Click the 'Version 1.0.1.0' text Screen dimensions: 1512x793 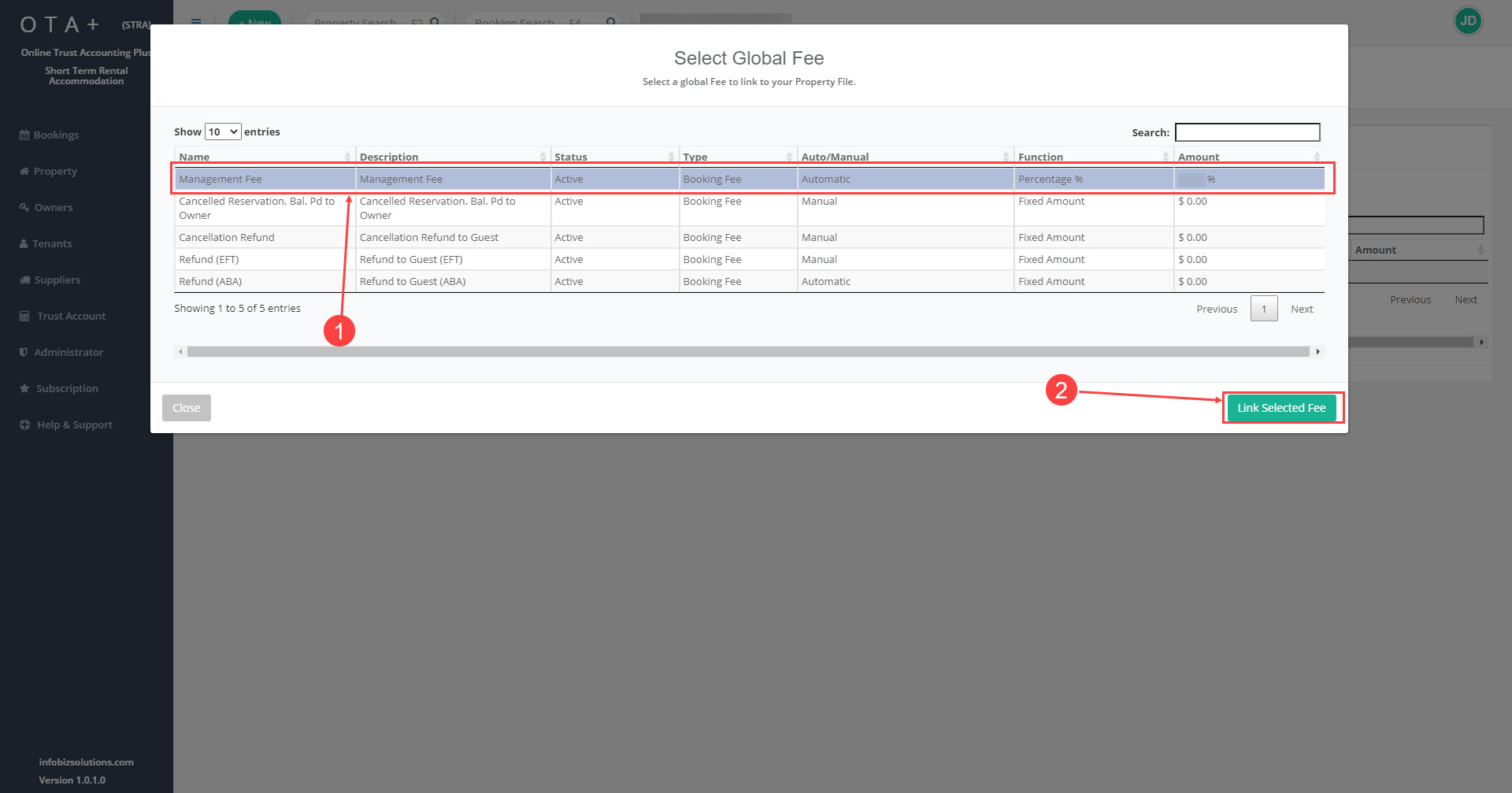[x=72, y=780]
